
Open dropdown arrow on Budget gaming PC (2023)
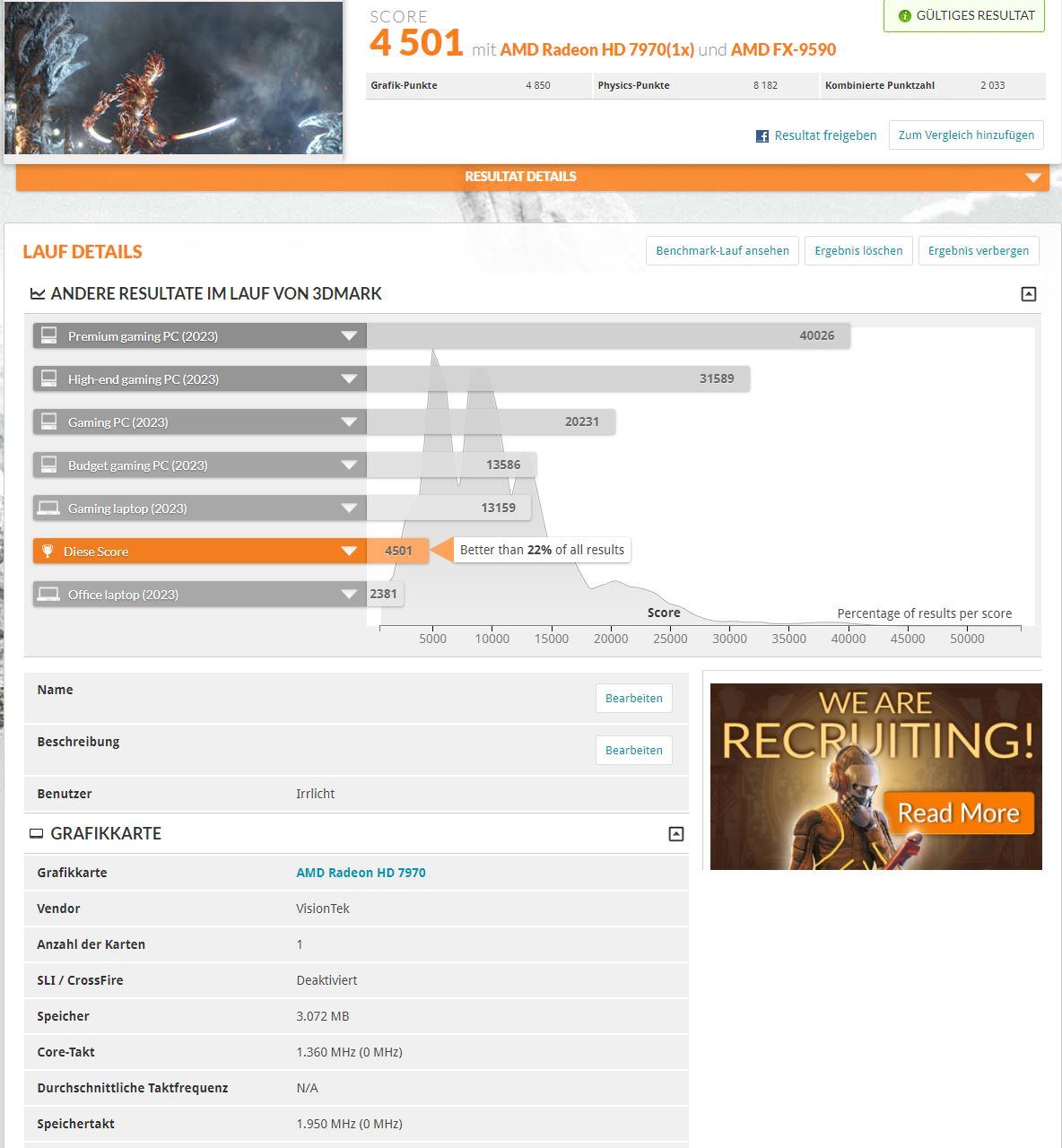[x=349, y=465]
